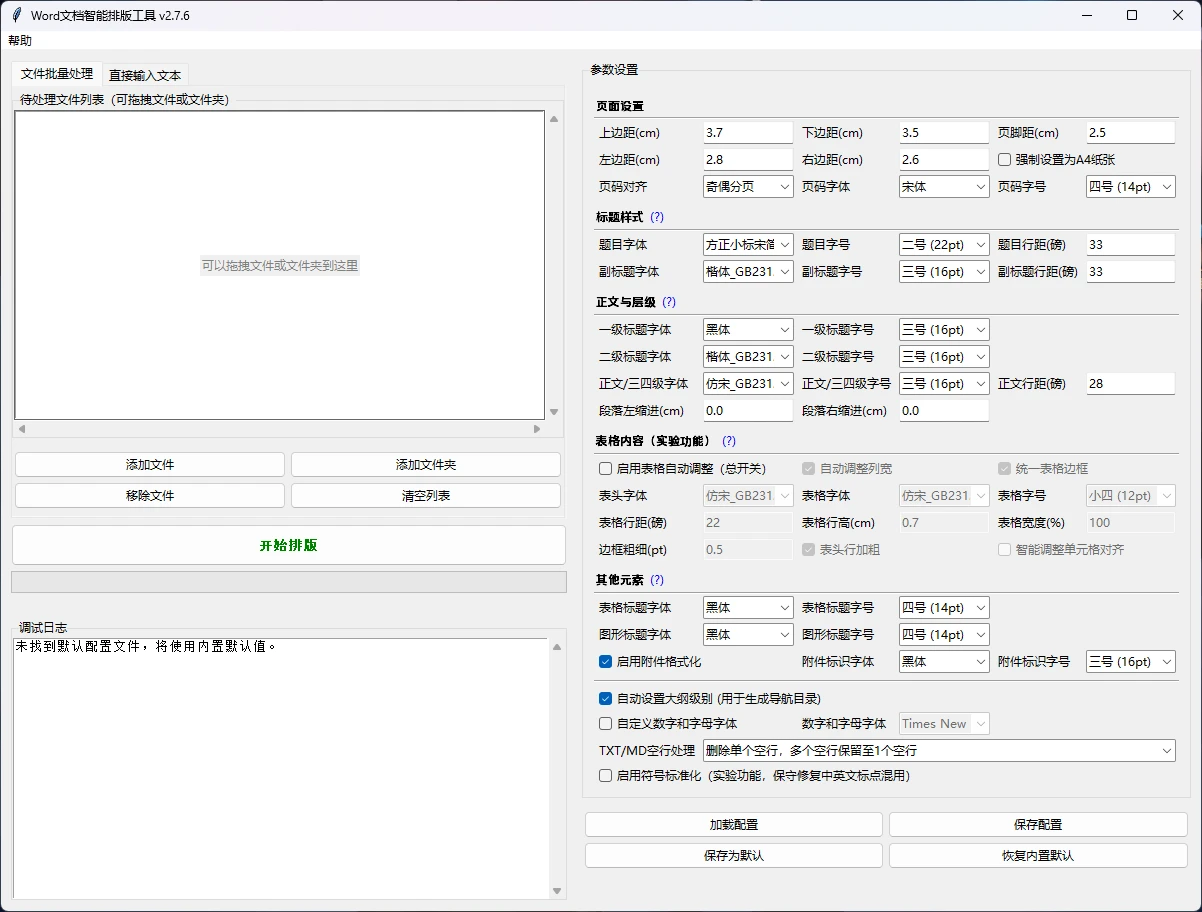
Task: Click 加载配置 button
Action: click(x=734, y=825)
